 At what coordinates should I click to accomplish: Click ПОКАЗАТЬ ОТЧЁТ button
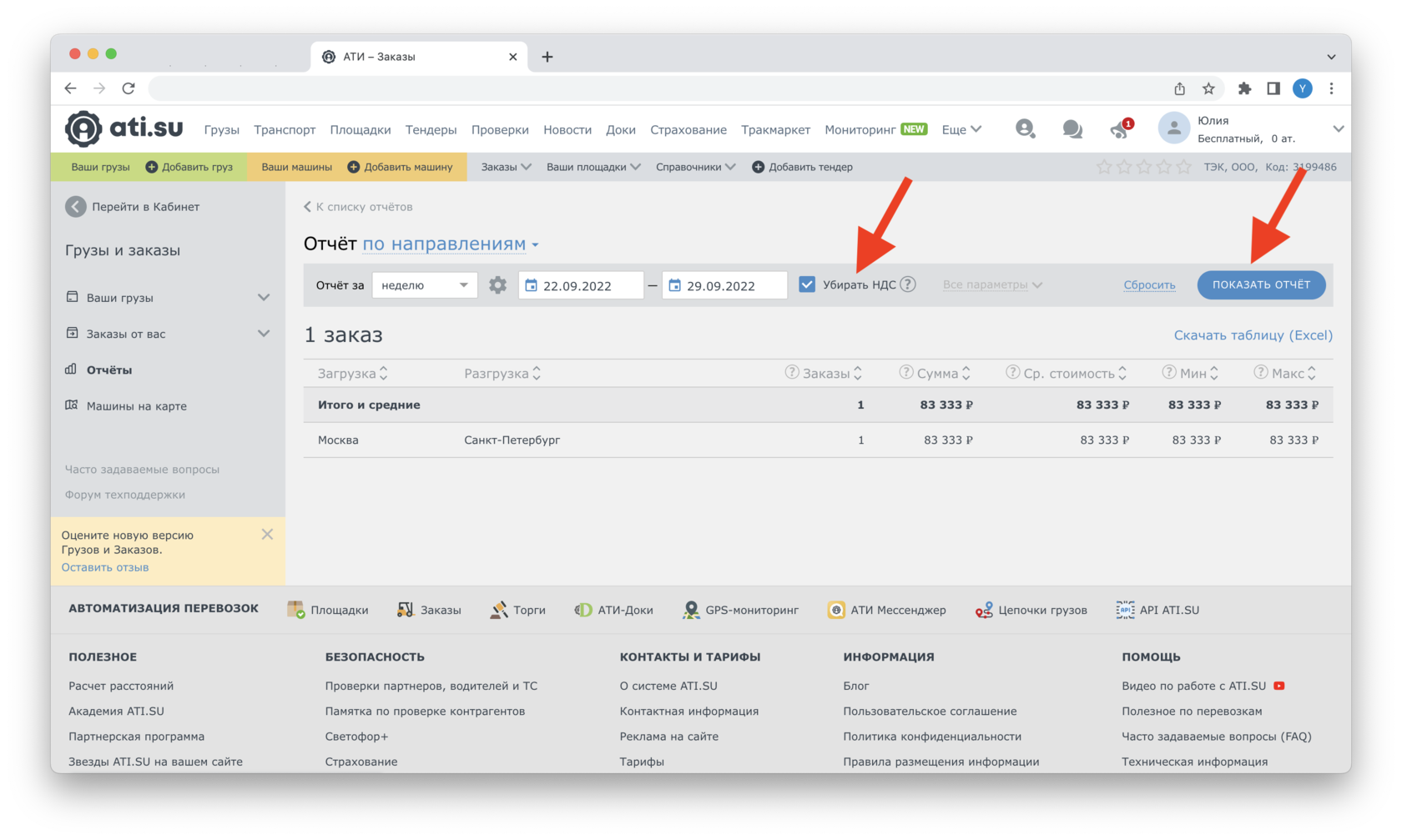tap(1261, 284)
